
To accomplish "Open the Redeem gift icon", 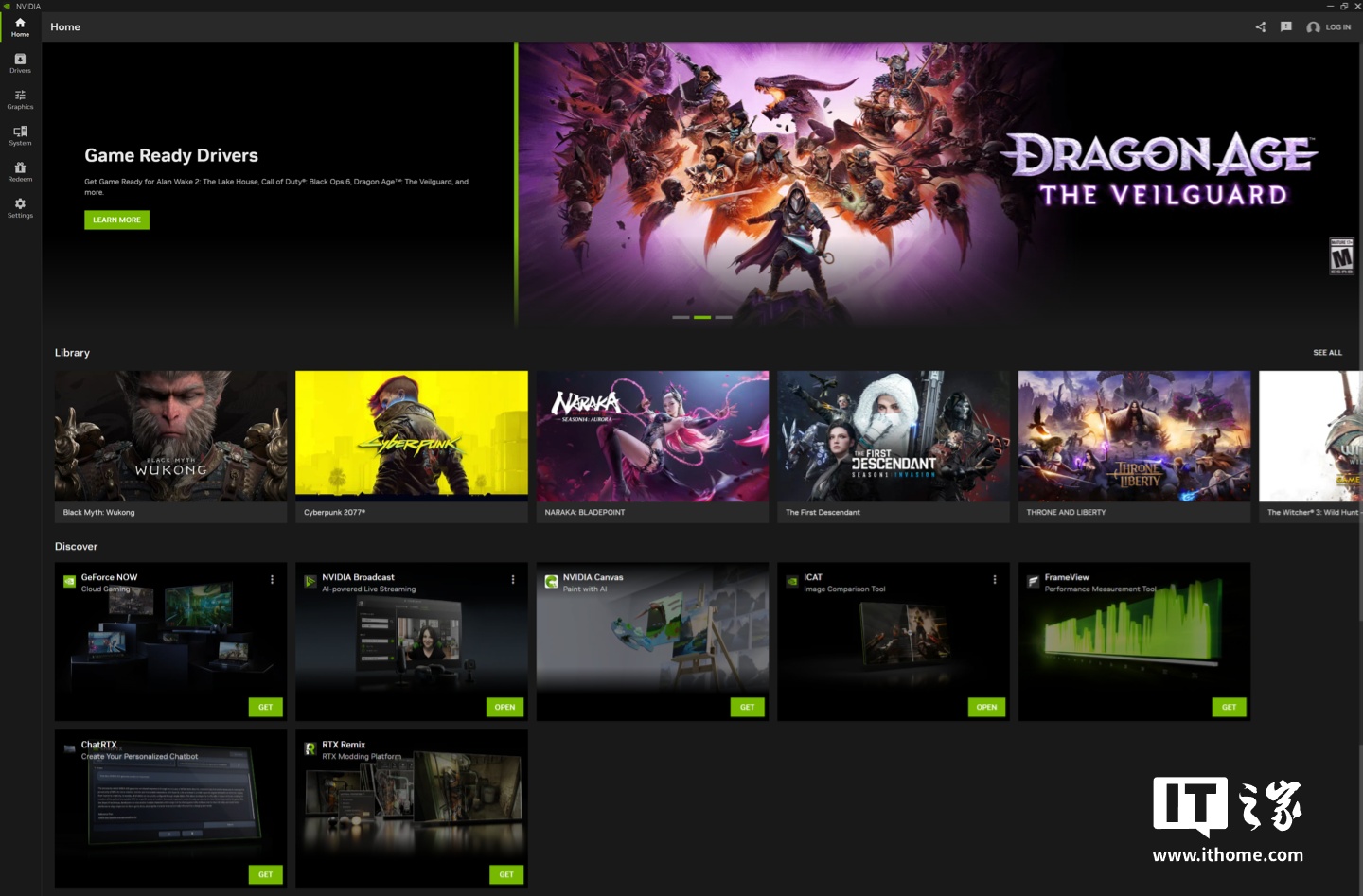I will tap(20, 171).
